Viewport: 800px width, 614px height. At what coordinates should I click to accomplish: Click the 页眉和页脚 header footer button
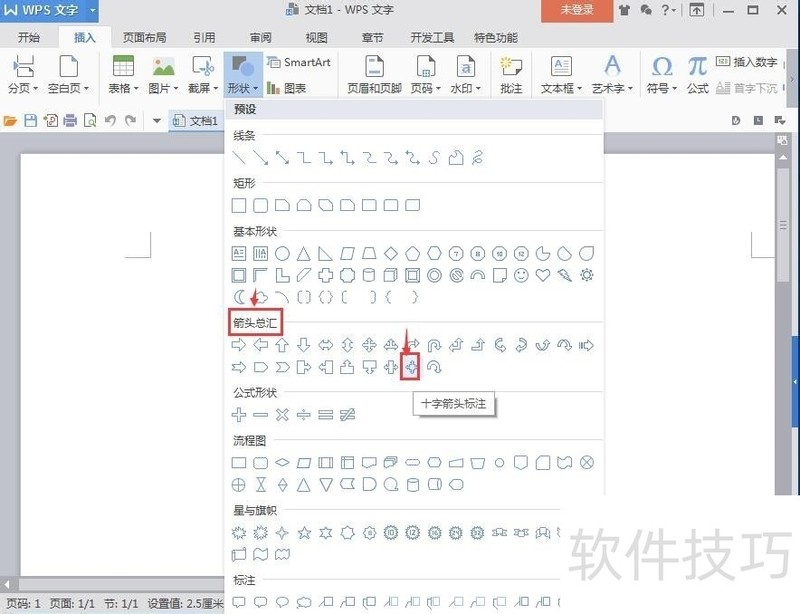(374, 75)
